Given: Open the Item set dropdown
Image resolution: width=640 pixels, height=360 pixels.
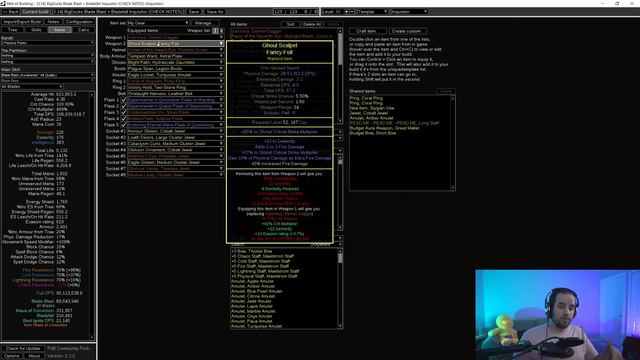Looking at the screenshot, I should tap(158, 23).
